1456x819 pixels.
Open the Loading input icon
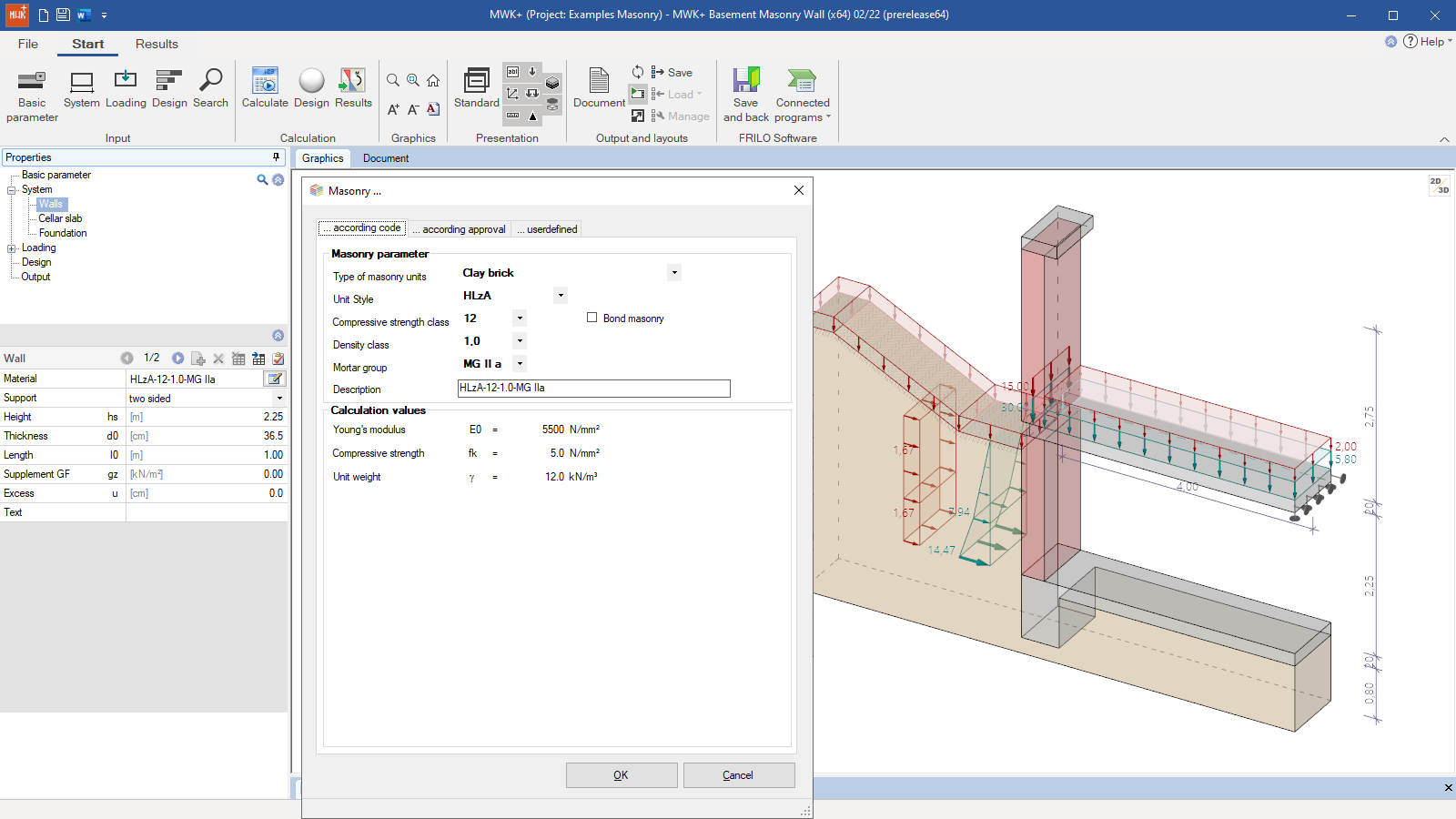click(126, 89)
